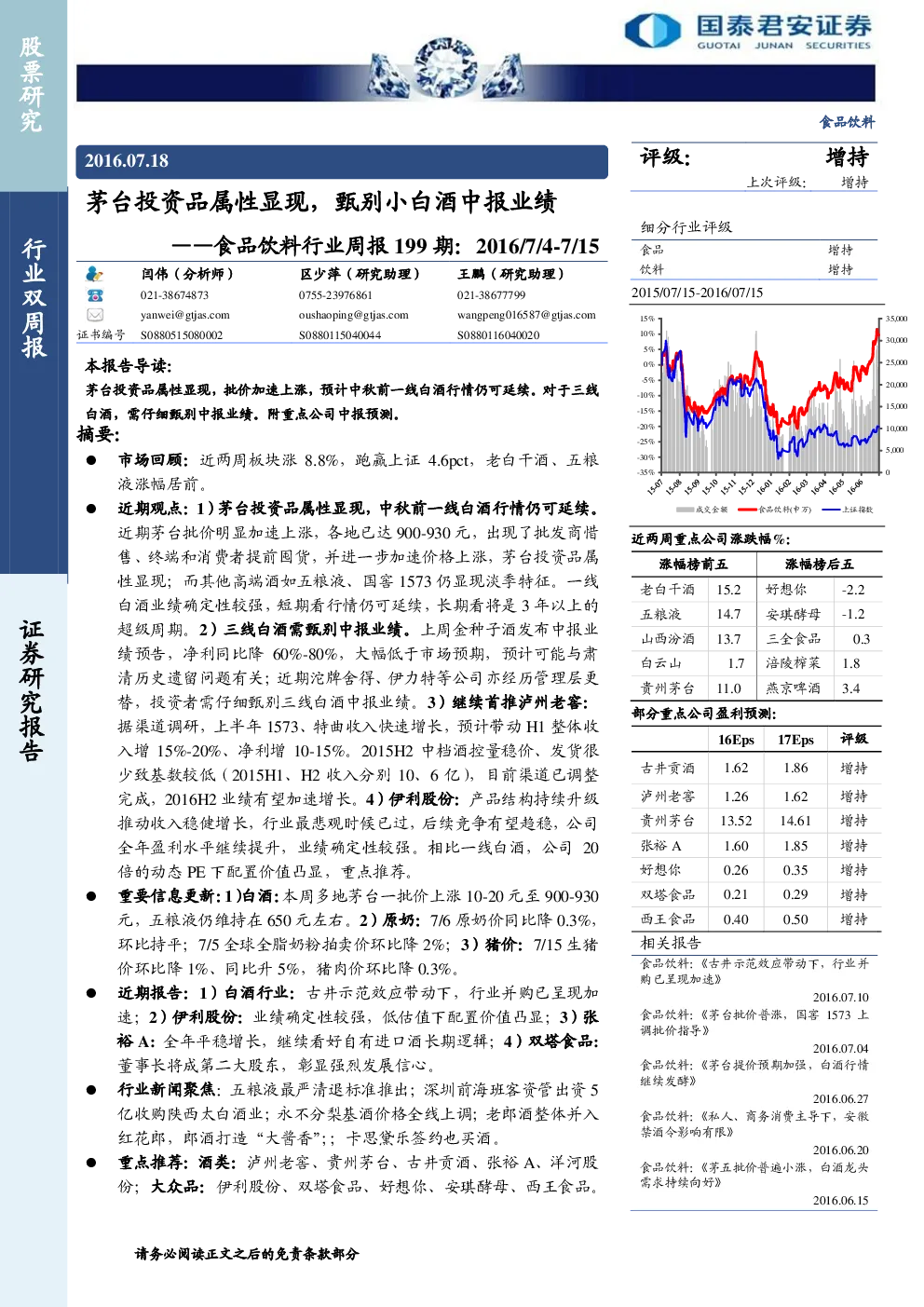This screenshot has width=924, height=1307.
Task: Click 市场回顾 bullet heading
Action: coord(154,460)
